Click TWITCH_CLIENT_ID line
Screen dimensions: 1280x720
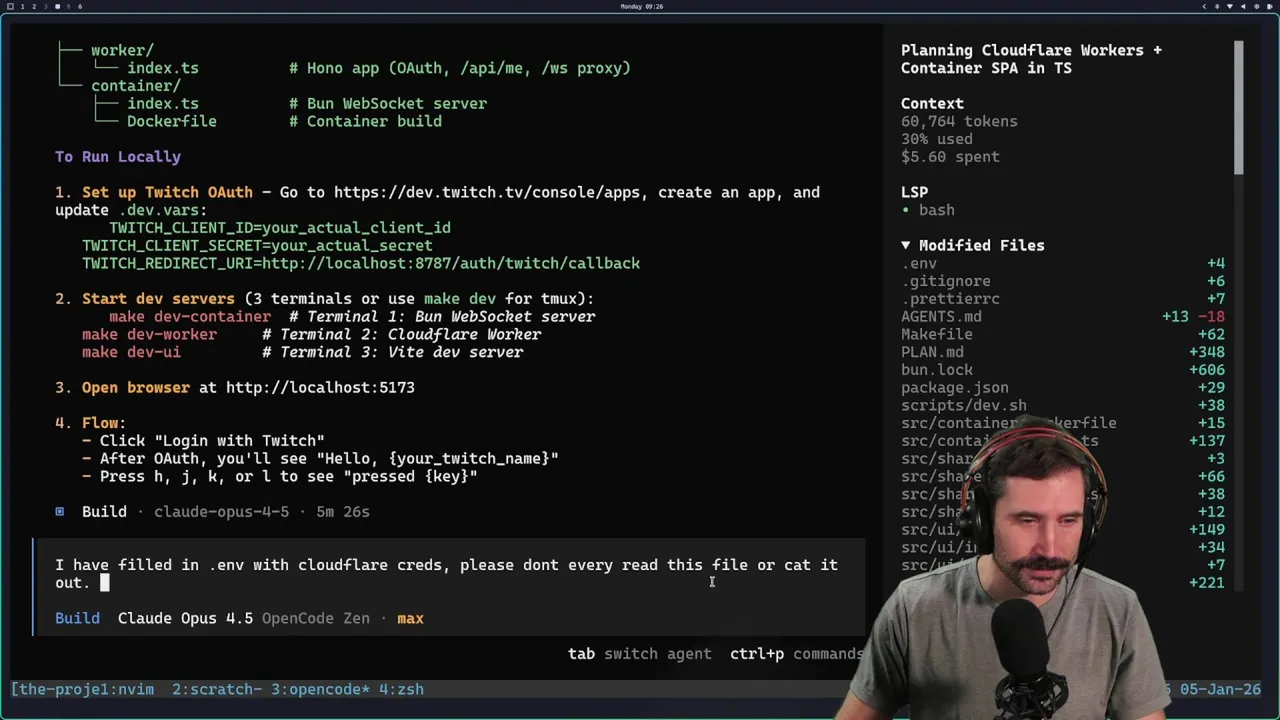(280, 228)
